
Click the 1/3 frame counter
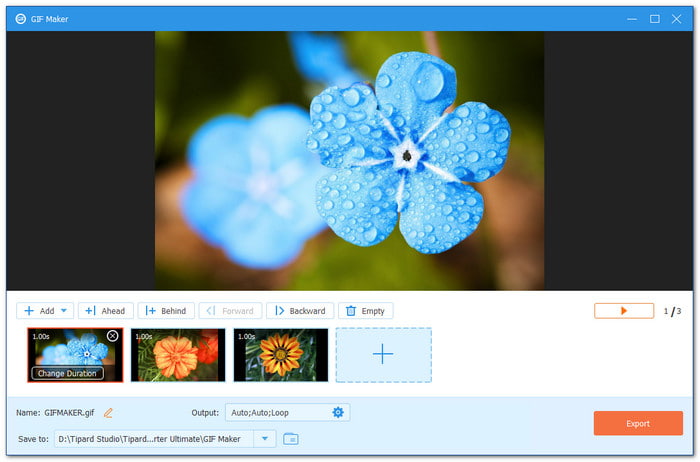click(x=672, y=311)
